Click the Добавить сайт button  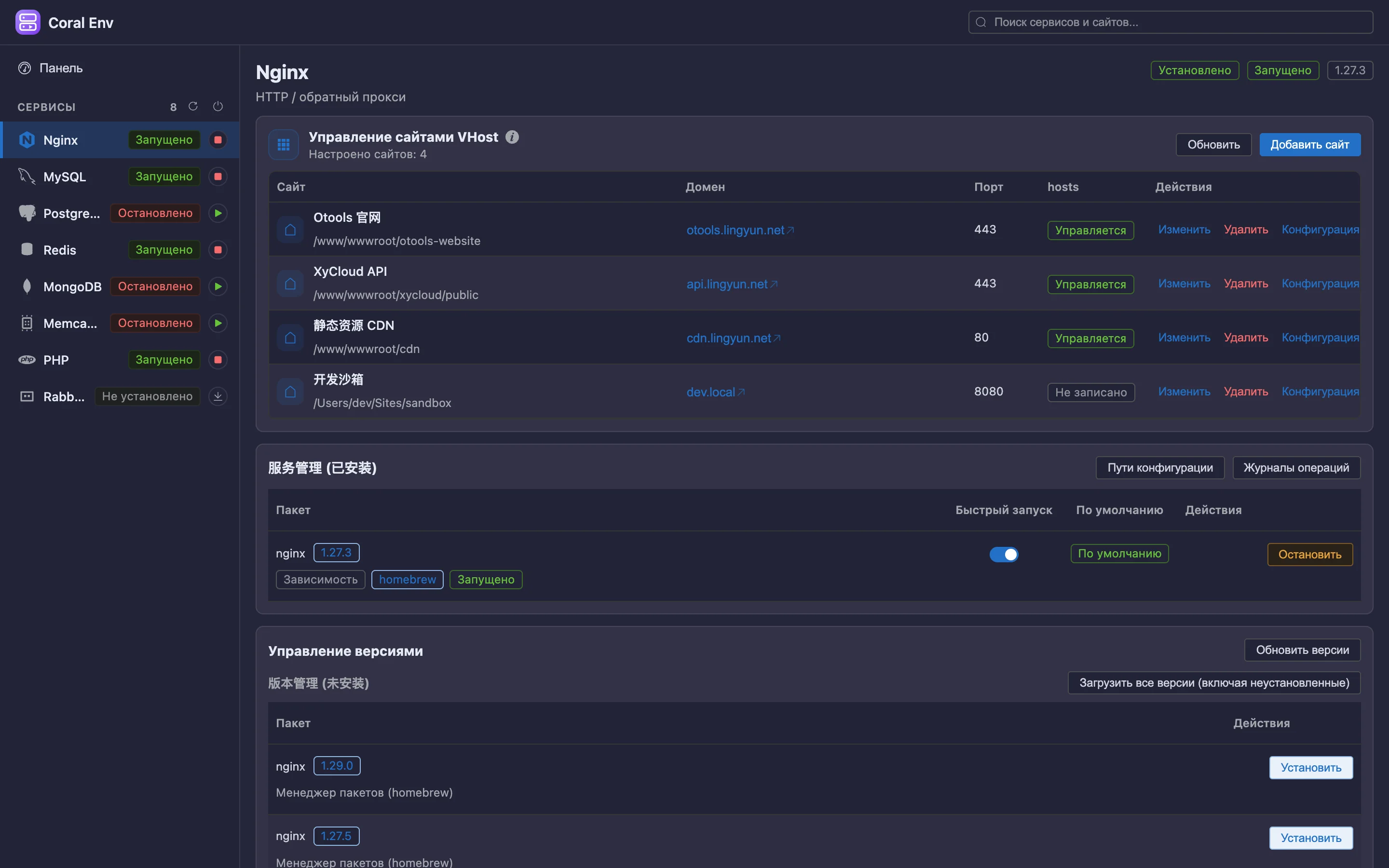1310,145
